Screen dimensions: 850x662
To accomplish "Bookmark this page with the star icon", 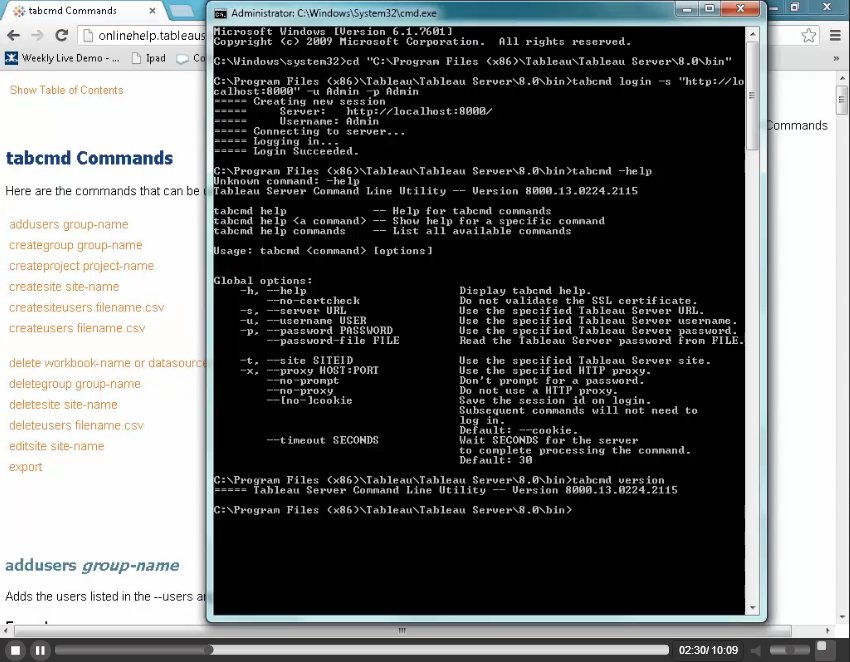I will [x=809, y=35].
